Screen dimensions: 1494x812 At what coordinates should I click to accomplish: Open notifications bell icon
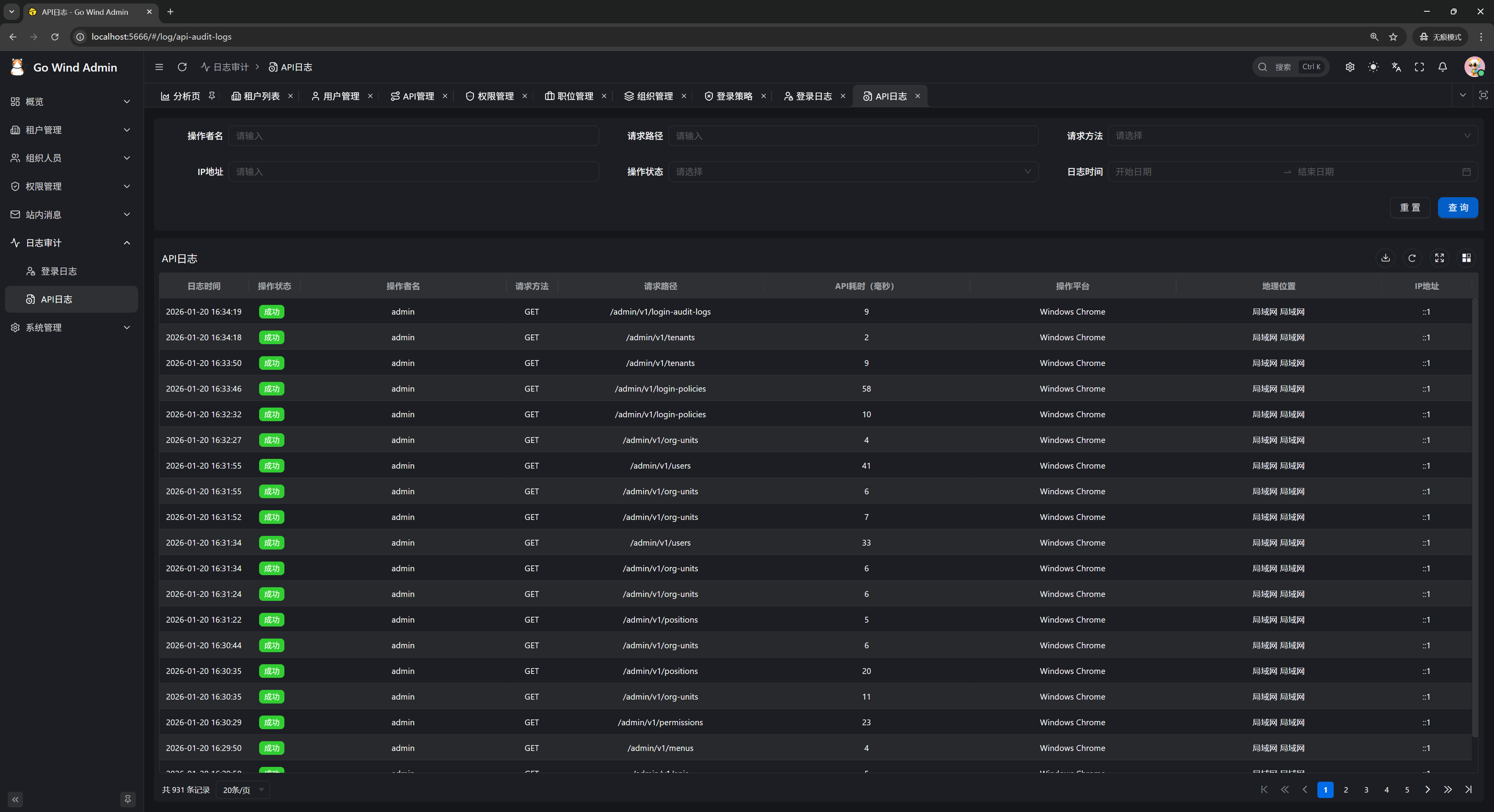(1442, 67)
